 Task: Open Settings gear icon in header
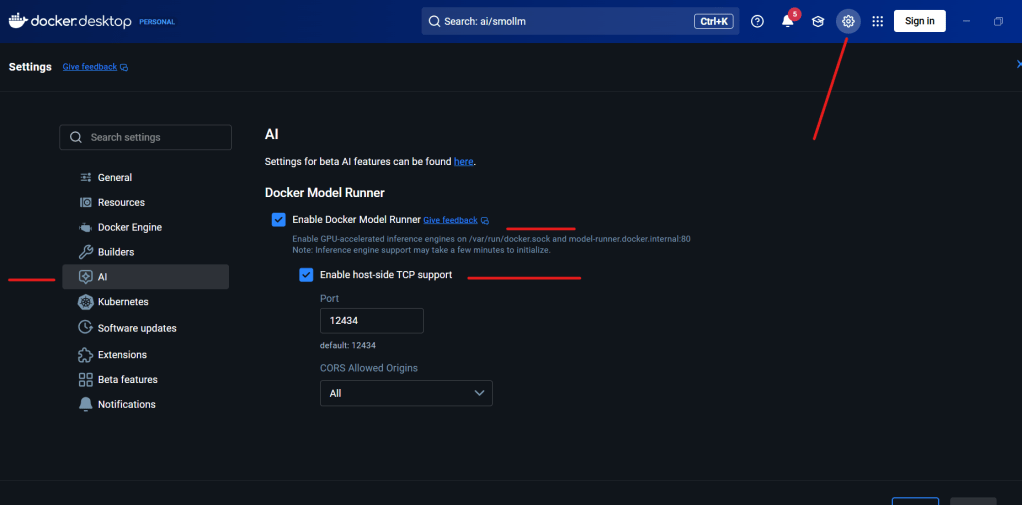click(848, 22)
